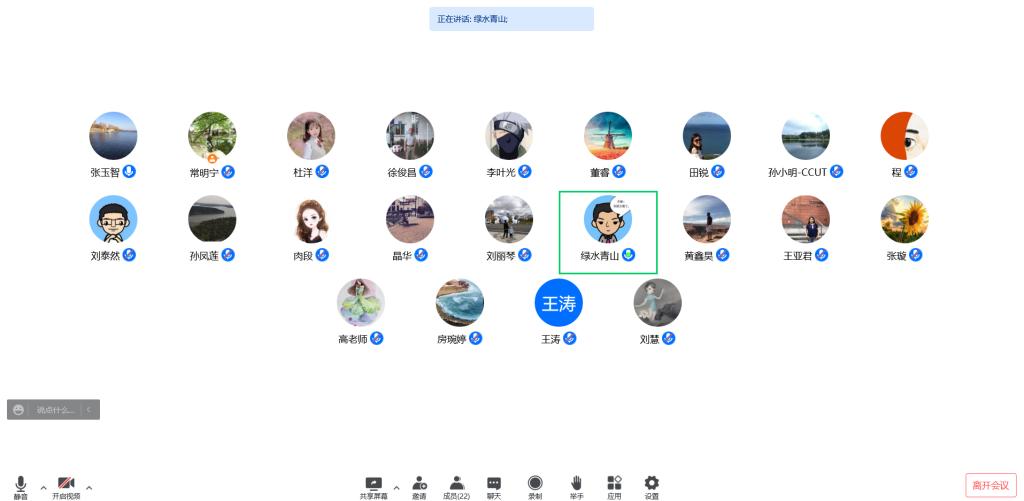Click the mic status icon beside 张玉智
1024x501 pixels.
click(x=129, y=172)
